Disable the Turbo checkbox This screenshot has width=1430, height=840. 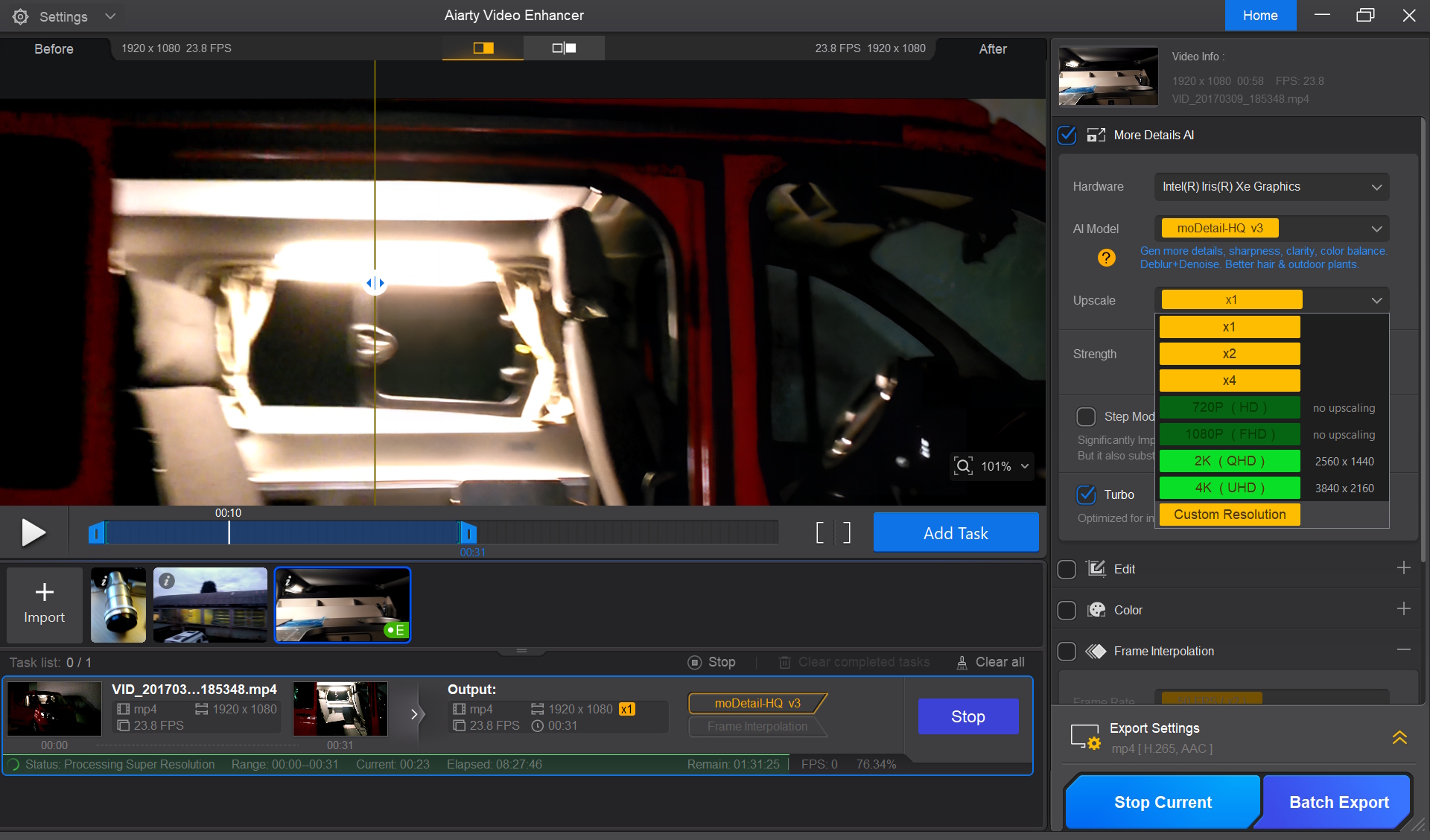point(1086,494)
